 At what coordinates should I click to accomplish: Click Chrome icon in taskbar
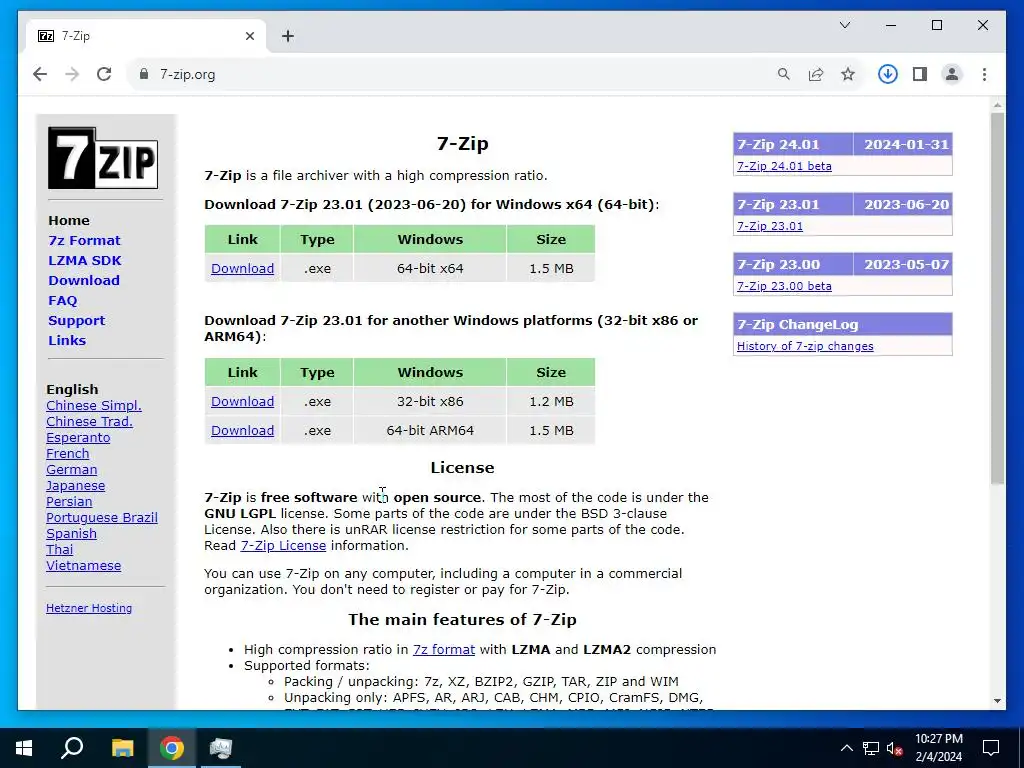172,748
